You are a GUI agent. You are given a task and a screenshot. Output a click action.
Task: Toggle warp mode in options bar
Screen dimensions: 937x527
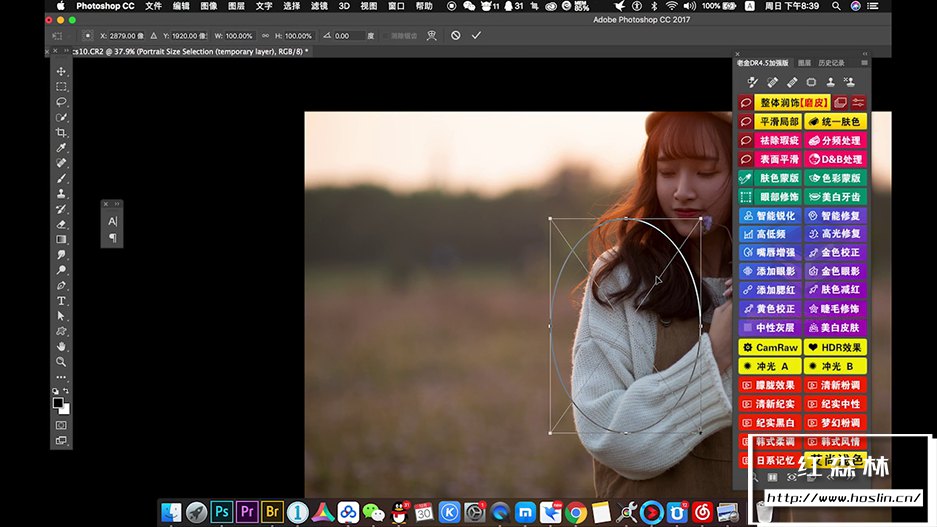(431, 35)
